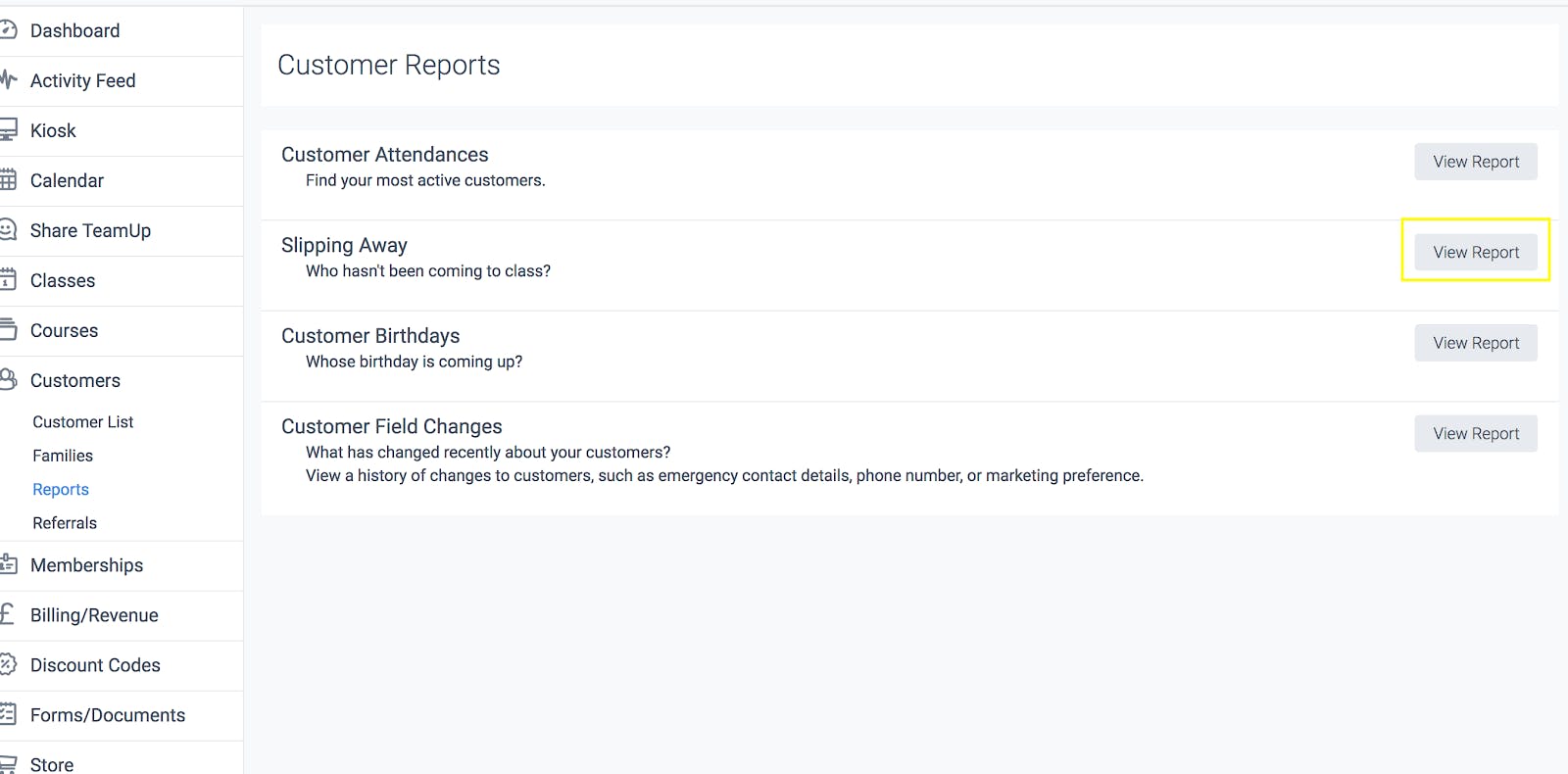Click 'Whose birthday is coming up?' text
The width and height of the screenshot is (1568, 774).
pos(414,362)
